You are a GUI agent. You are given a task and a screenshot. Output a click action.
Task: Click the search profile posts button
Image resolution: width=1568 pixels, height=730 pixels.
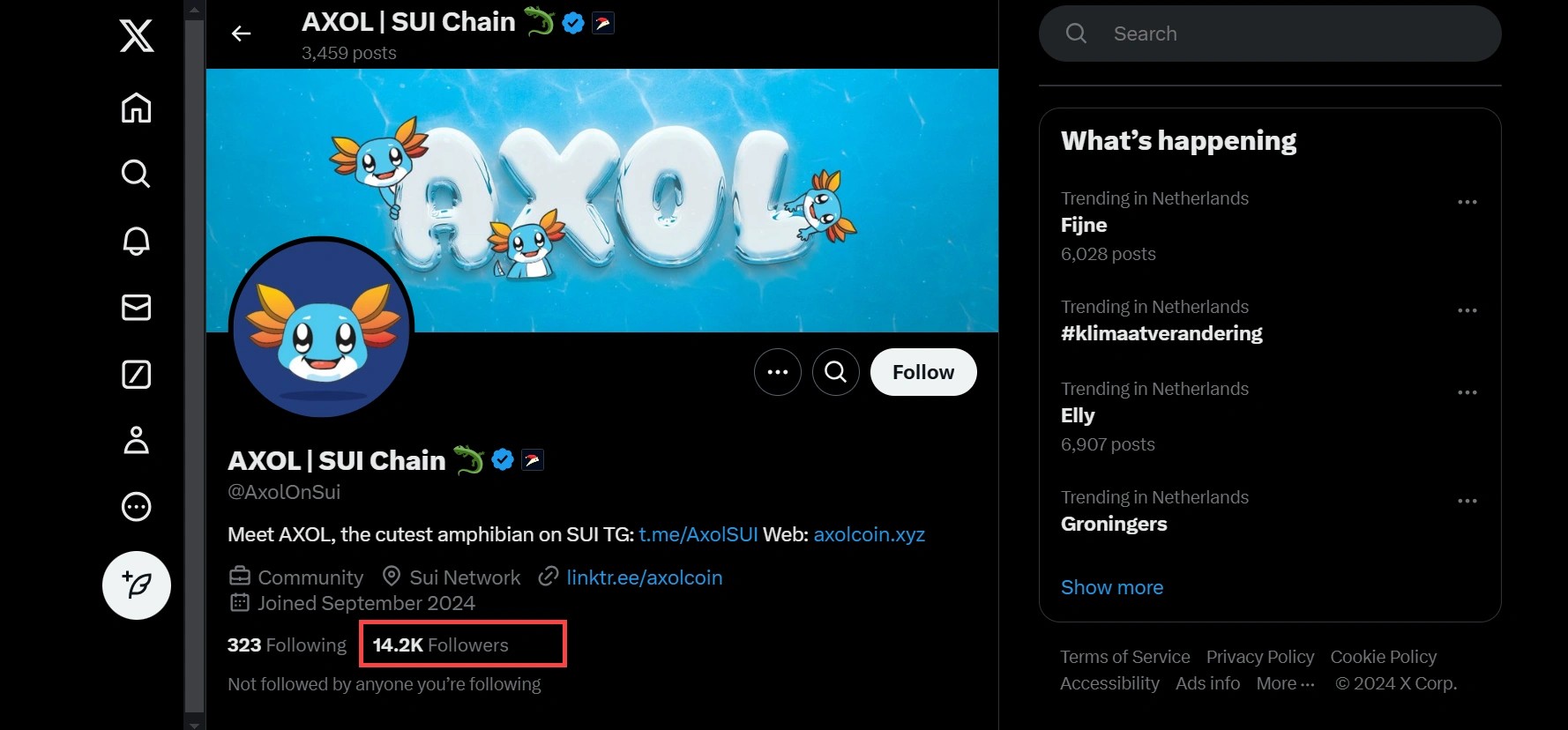(x=835, y=372)
